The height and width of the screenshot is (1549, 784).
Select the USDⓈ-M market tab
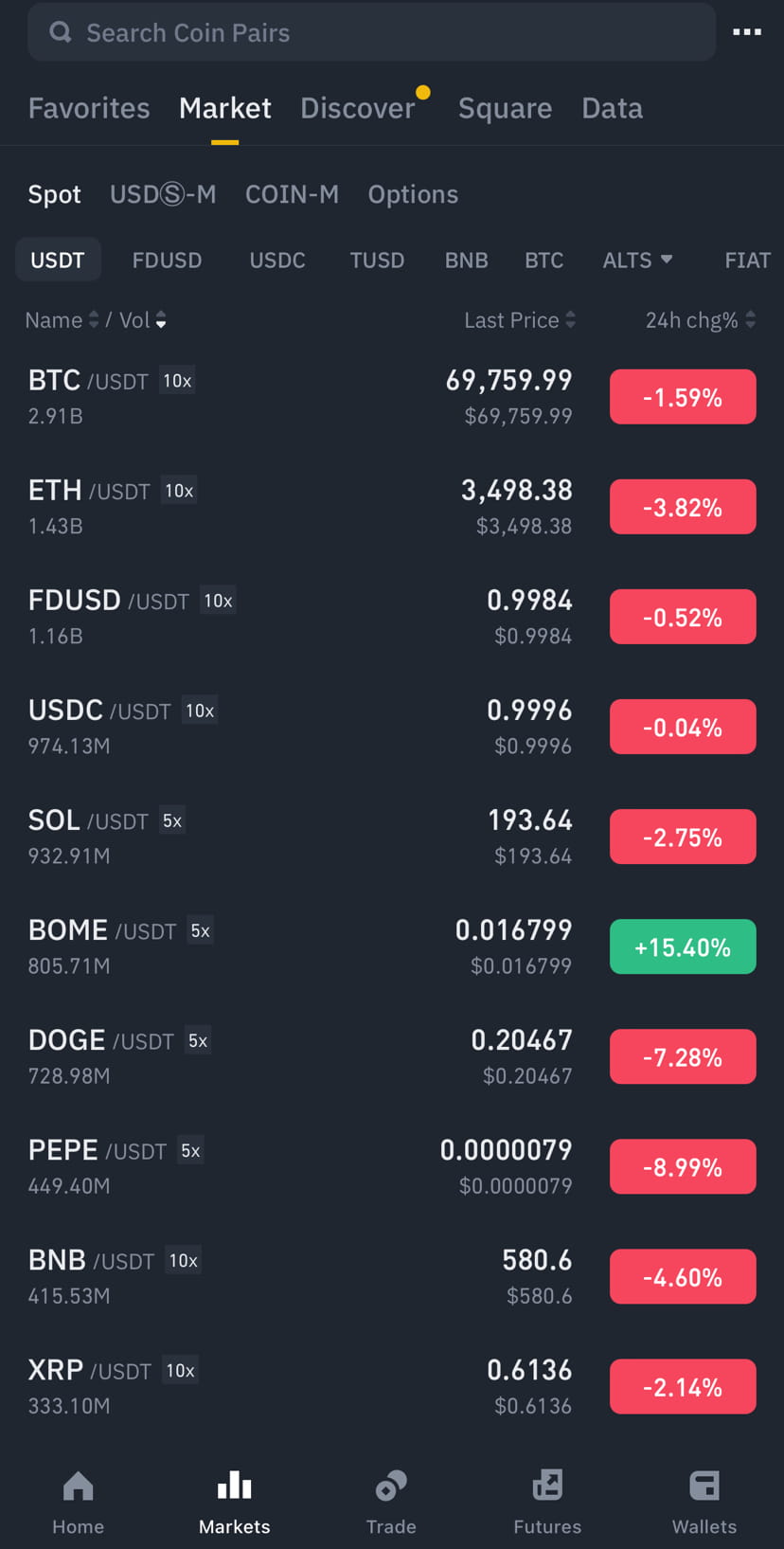click(163, 194)
